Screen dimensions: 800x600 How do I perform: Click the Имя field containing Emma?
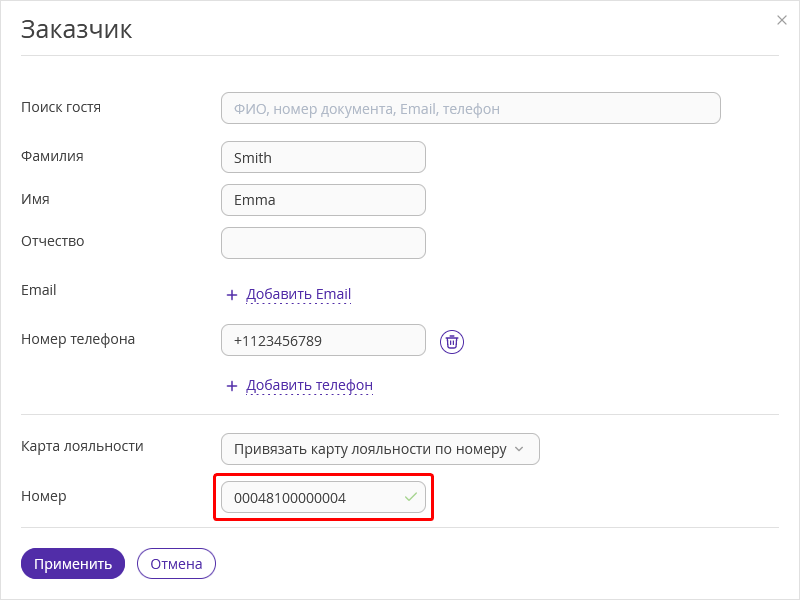(x=323, y=200)
